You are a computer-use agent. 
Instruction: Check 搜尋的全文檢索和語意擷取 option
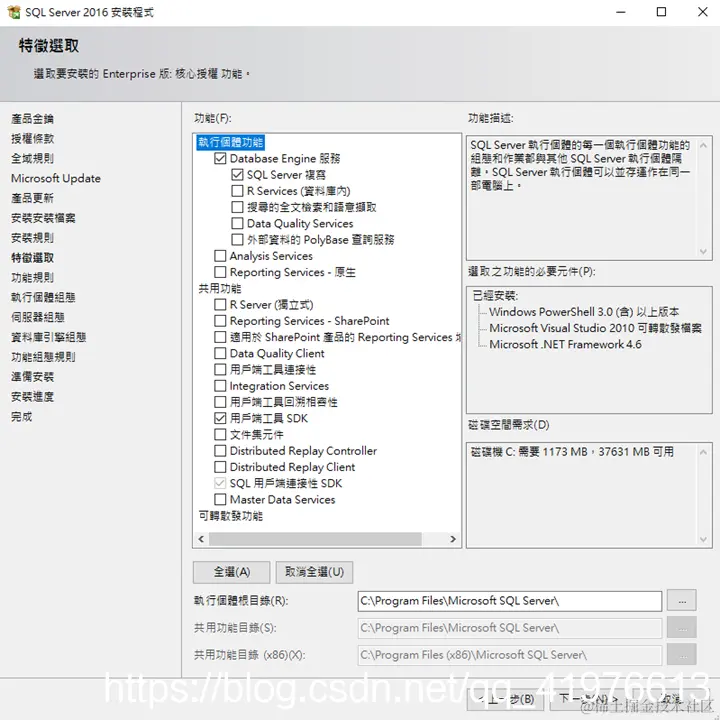[x=237, y=207]
